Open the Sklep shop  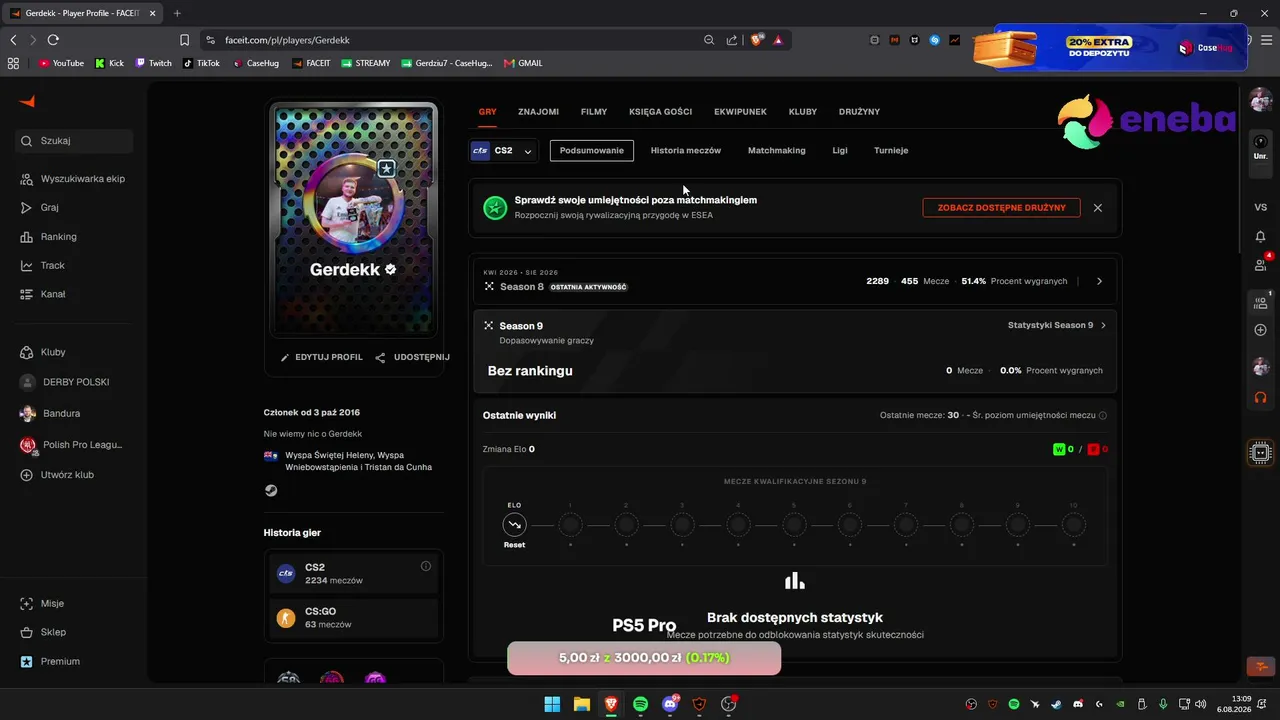43,632
